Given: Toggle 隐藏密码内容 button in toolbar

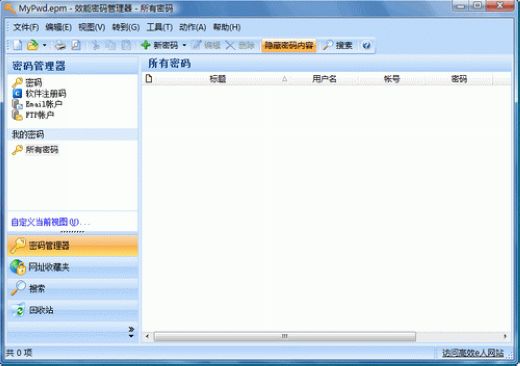Looking at the screenshot, I should pyautogui.click(x=289, y=45).
